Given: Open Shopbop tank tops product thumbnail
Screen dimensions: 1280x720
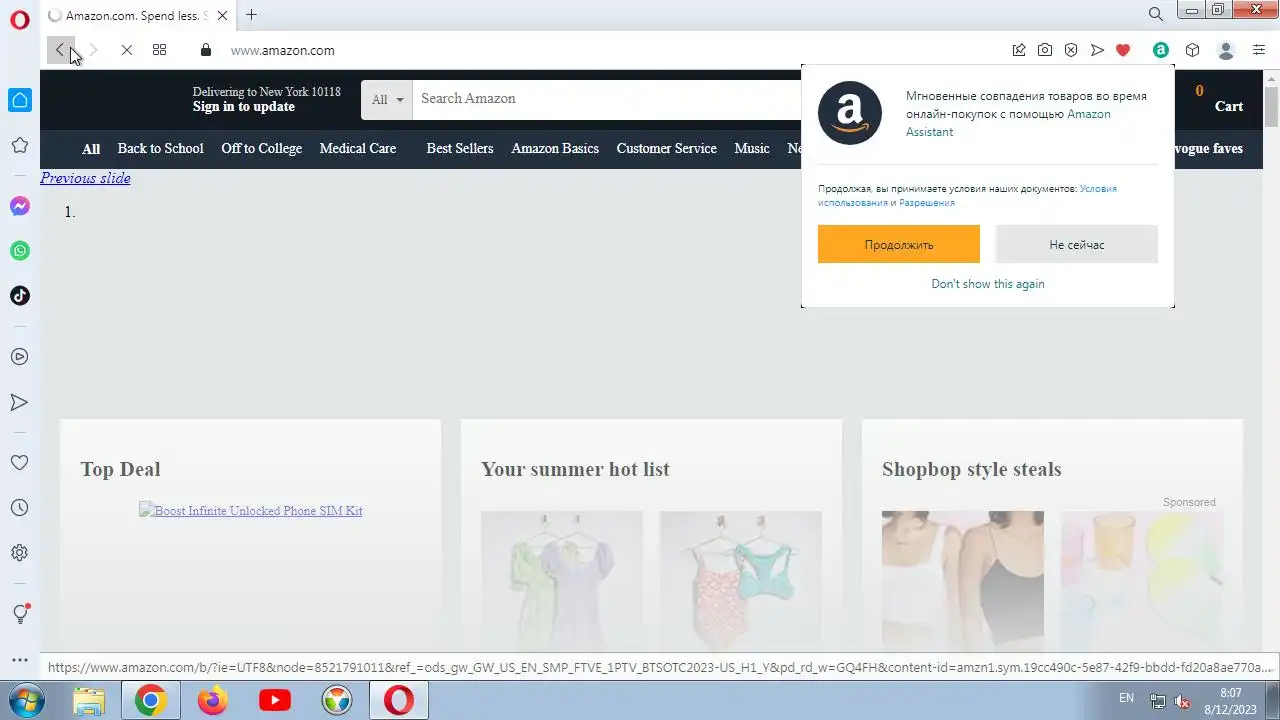Looking at the screenshot, I should click(x=963, y=580).
